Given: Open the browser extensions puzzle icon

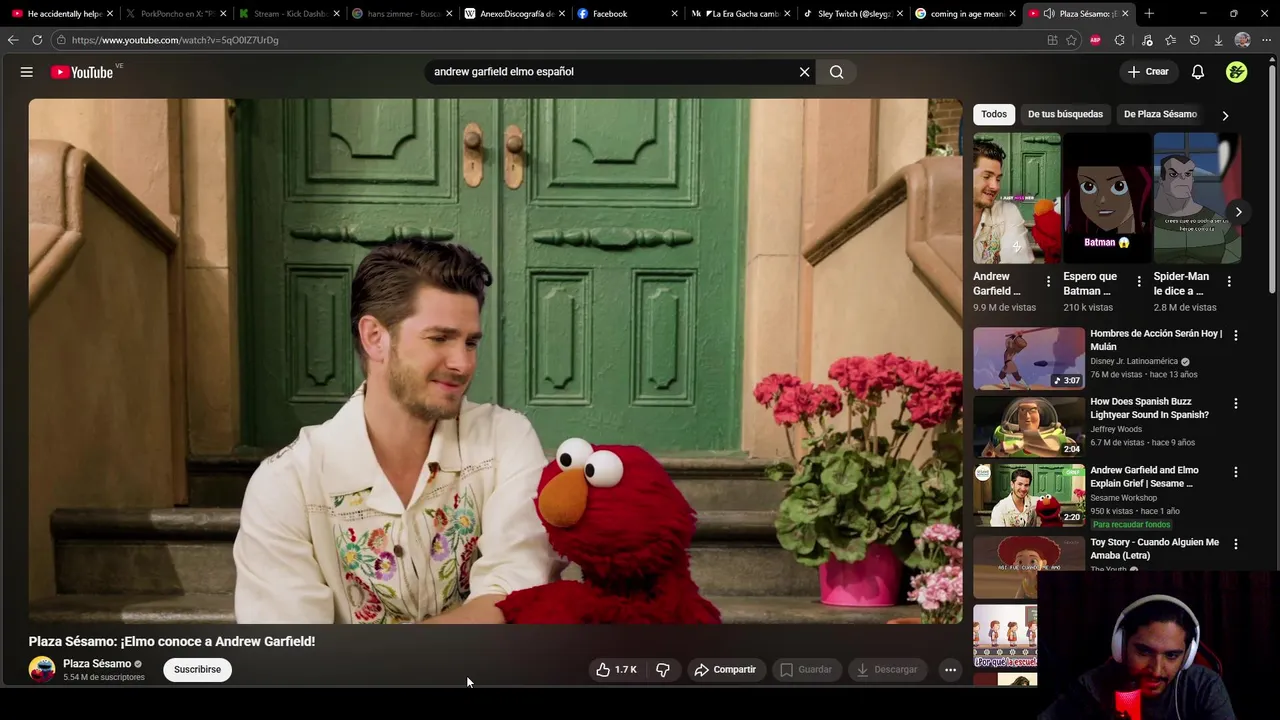Looking at the screenshot, I should pyautogui.click(x=1120, y=40).
